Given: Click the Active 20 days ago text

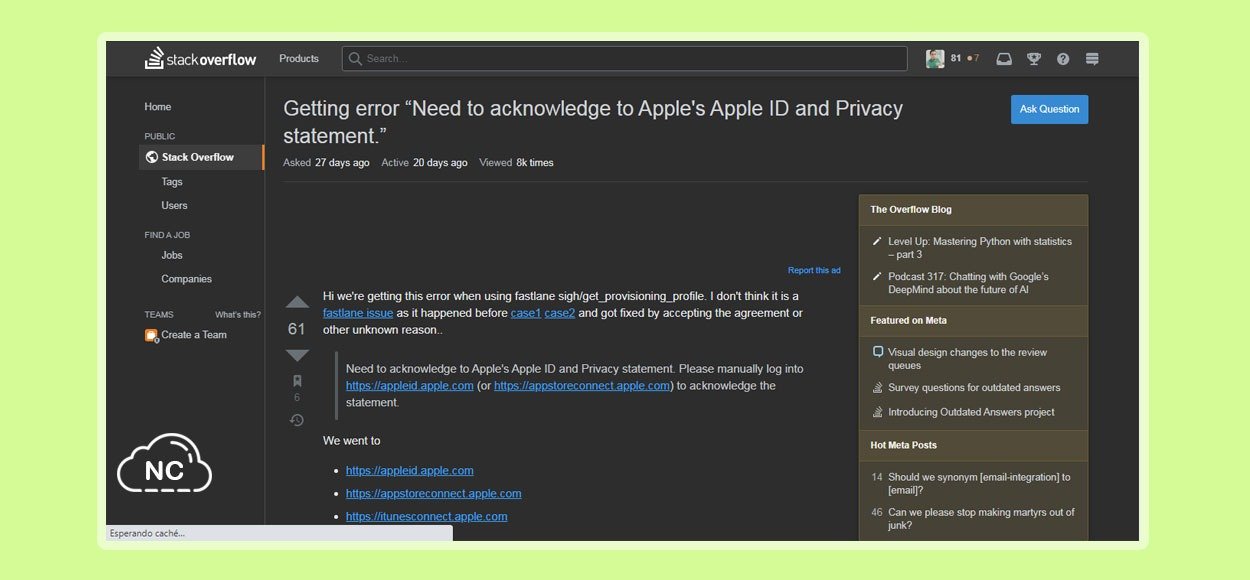Looking at the screenshot, I should click(424, 163).
